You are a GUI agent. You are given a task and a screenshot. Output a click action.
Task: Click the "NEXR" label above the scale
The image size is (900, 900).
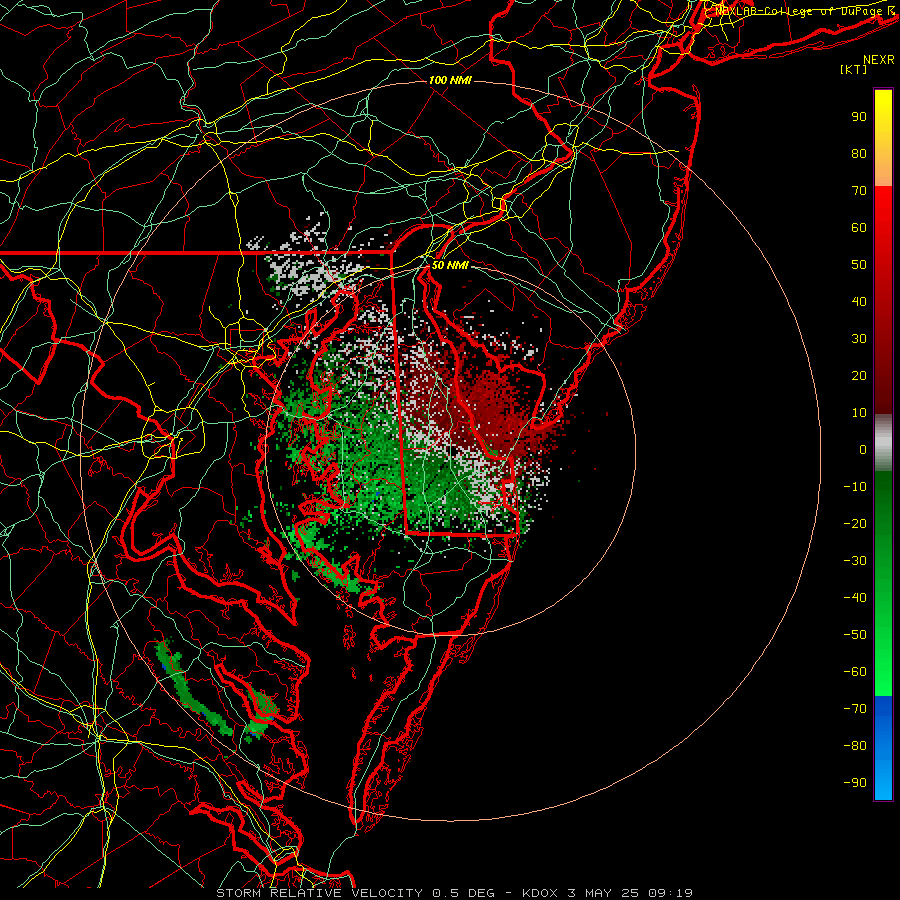(x=879, y=60)
